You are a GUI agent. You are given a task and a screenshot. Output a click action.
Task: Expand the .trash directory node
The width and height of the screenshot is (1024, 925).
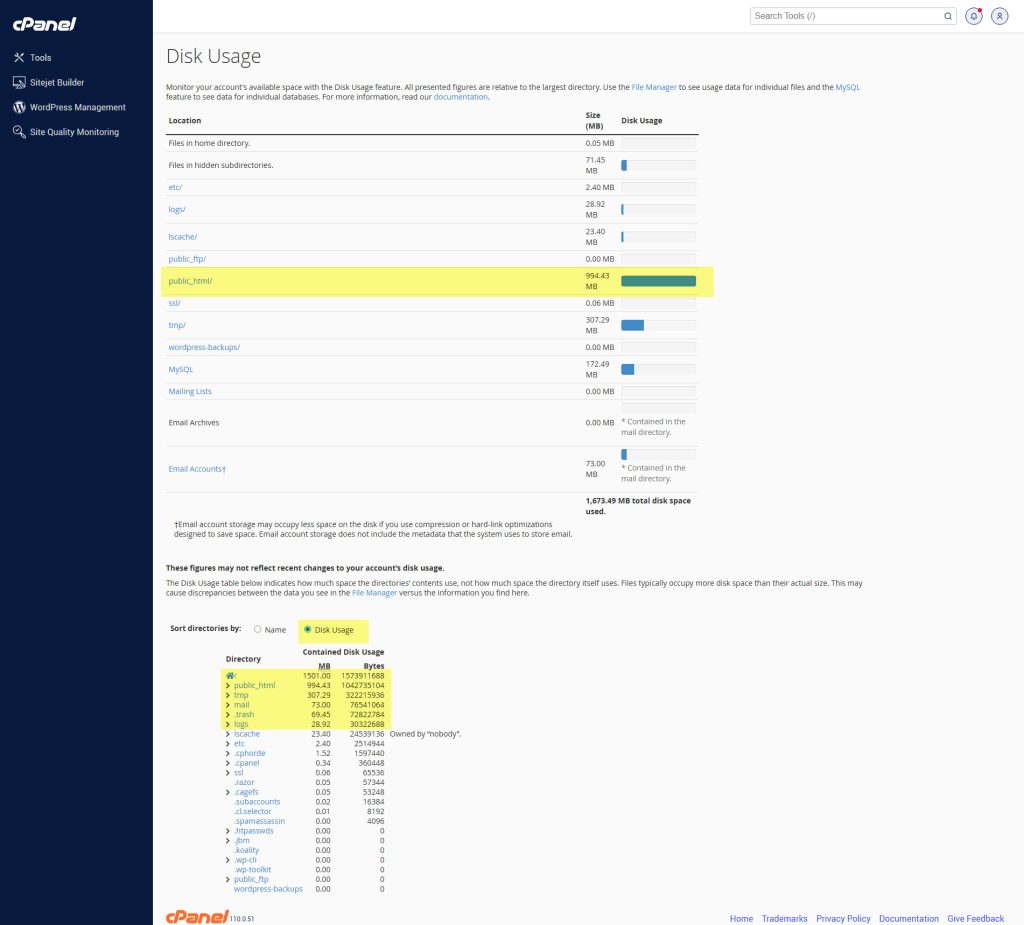[228, 715]
